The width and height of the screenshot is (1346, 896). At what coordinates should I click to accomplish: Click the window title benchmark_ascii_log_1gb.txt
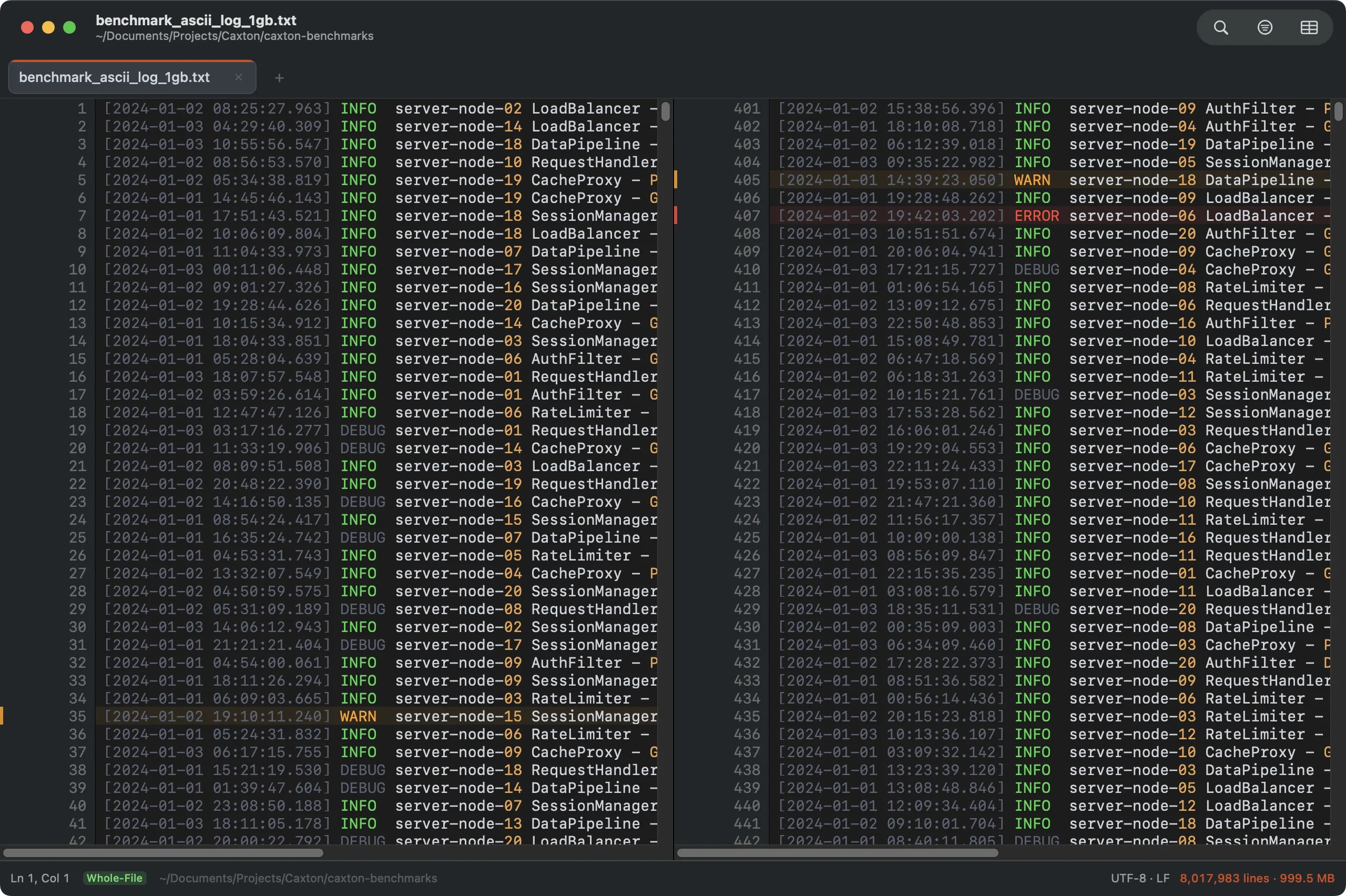(x=196, y=20)
